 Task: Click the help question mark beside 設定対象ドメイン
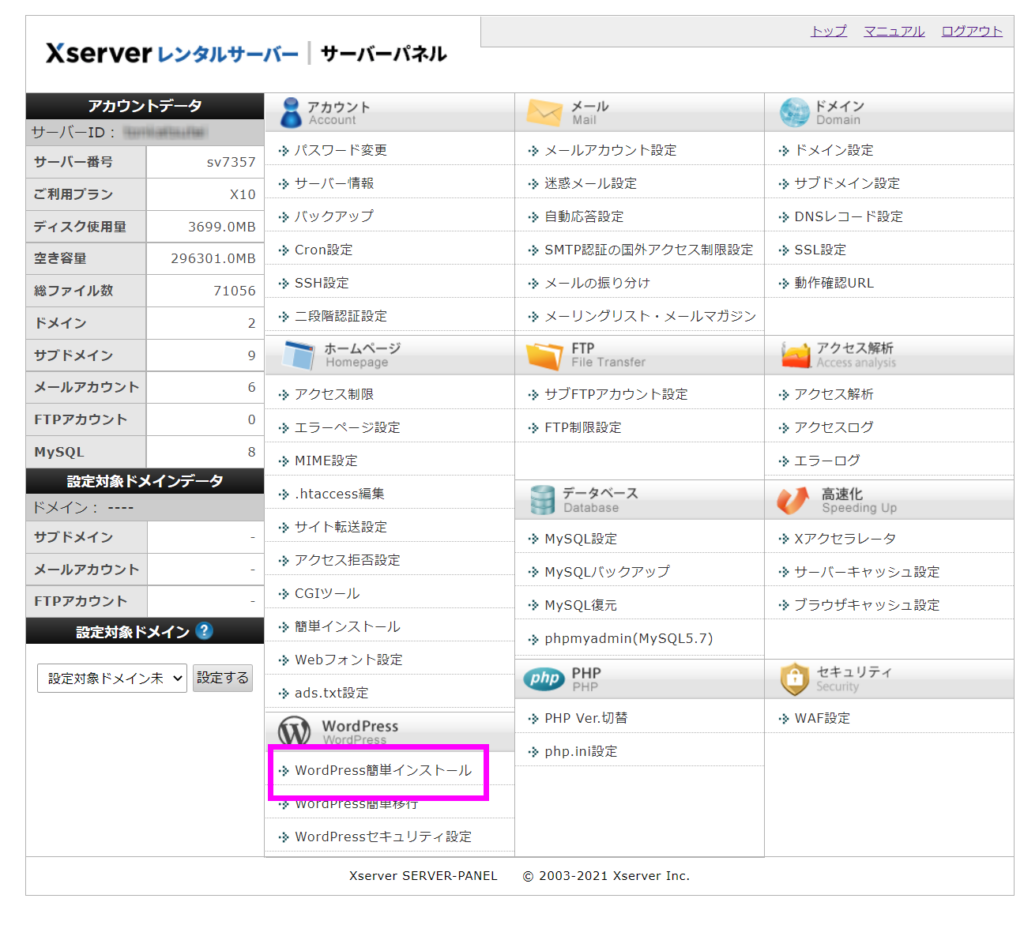204,631
